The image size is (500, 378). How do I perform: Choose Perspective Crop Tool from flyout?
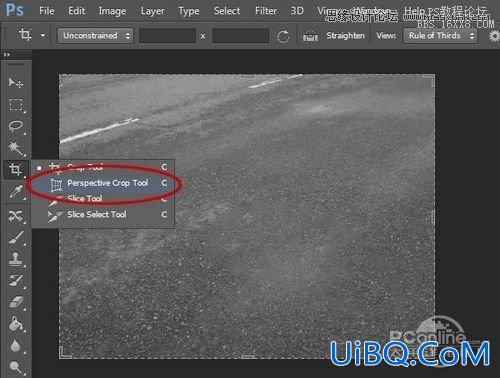[103, 183]
